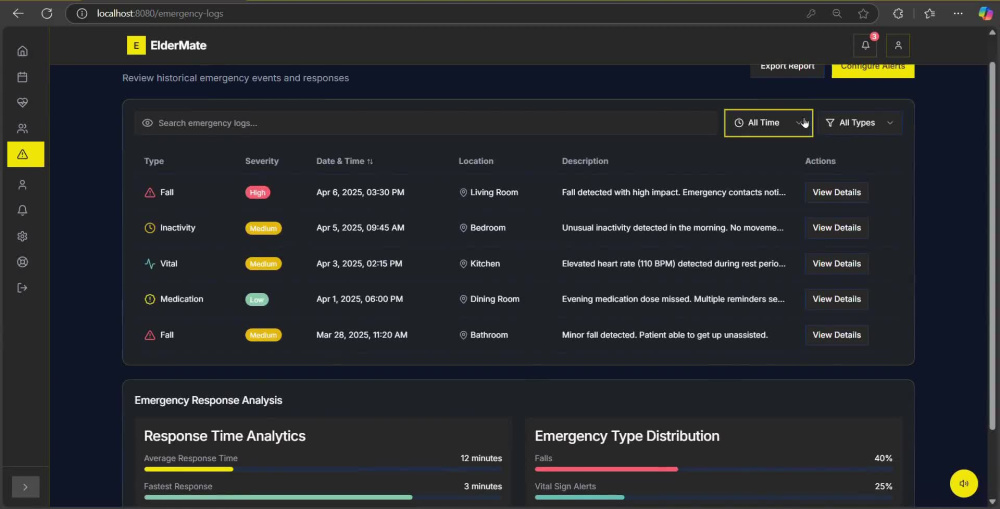This screenshot has height=509, width=1000.
Task: Click the Mar 28, 2025, 11:20 AM cell
Action: [x=362, y=335]
